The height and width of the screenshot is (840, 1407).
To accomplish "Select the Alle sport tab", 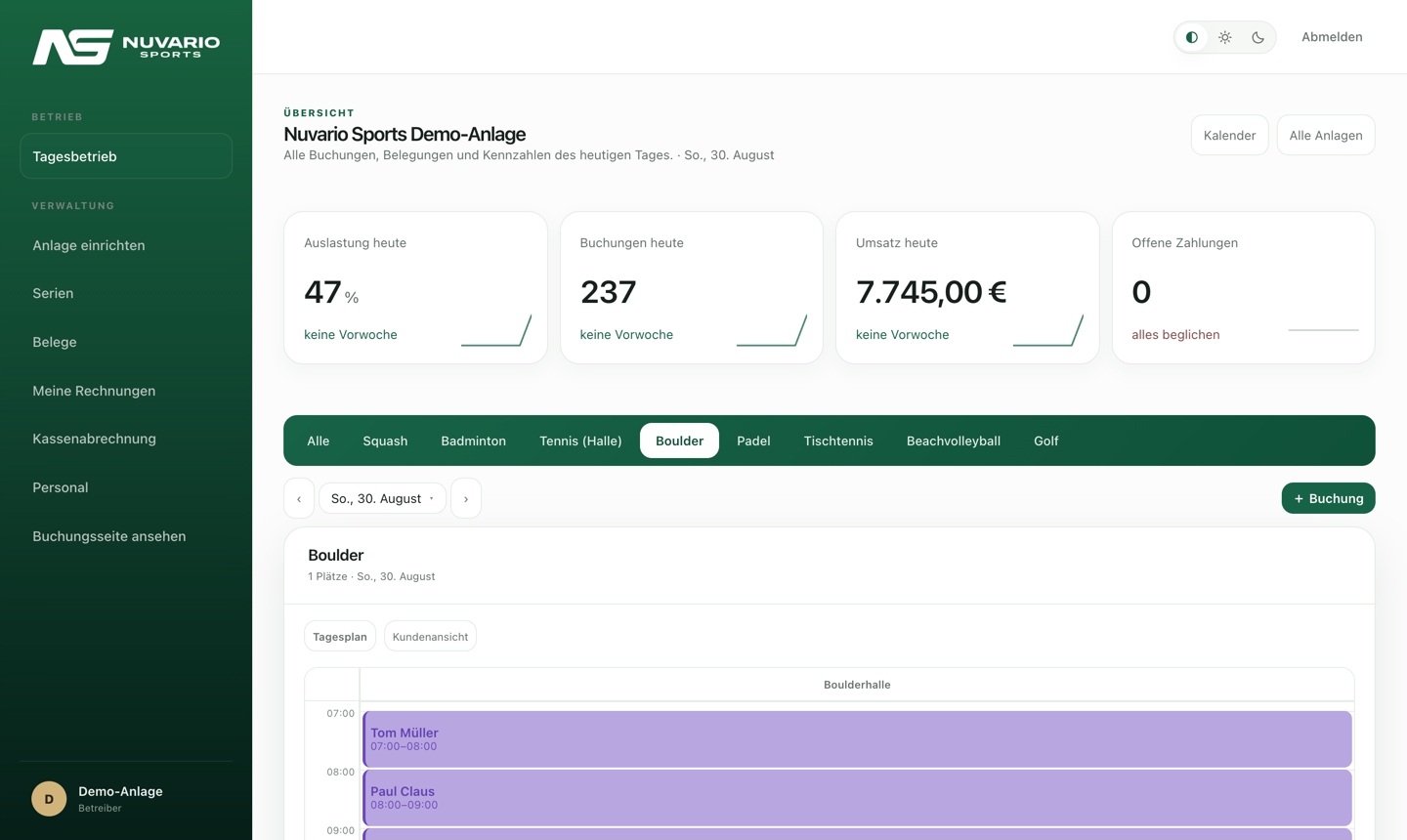I will click(x=319, y=441).
